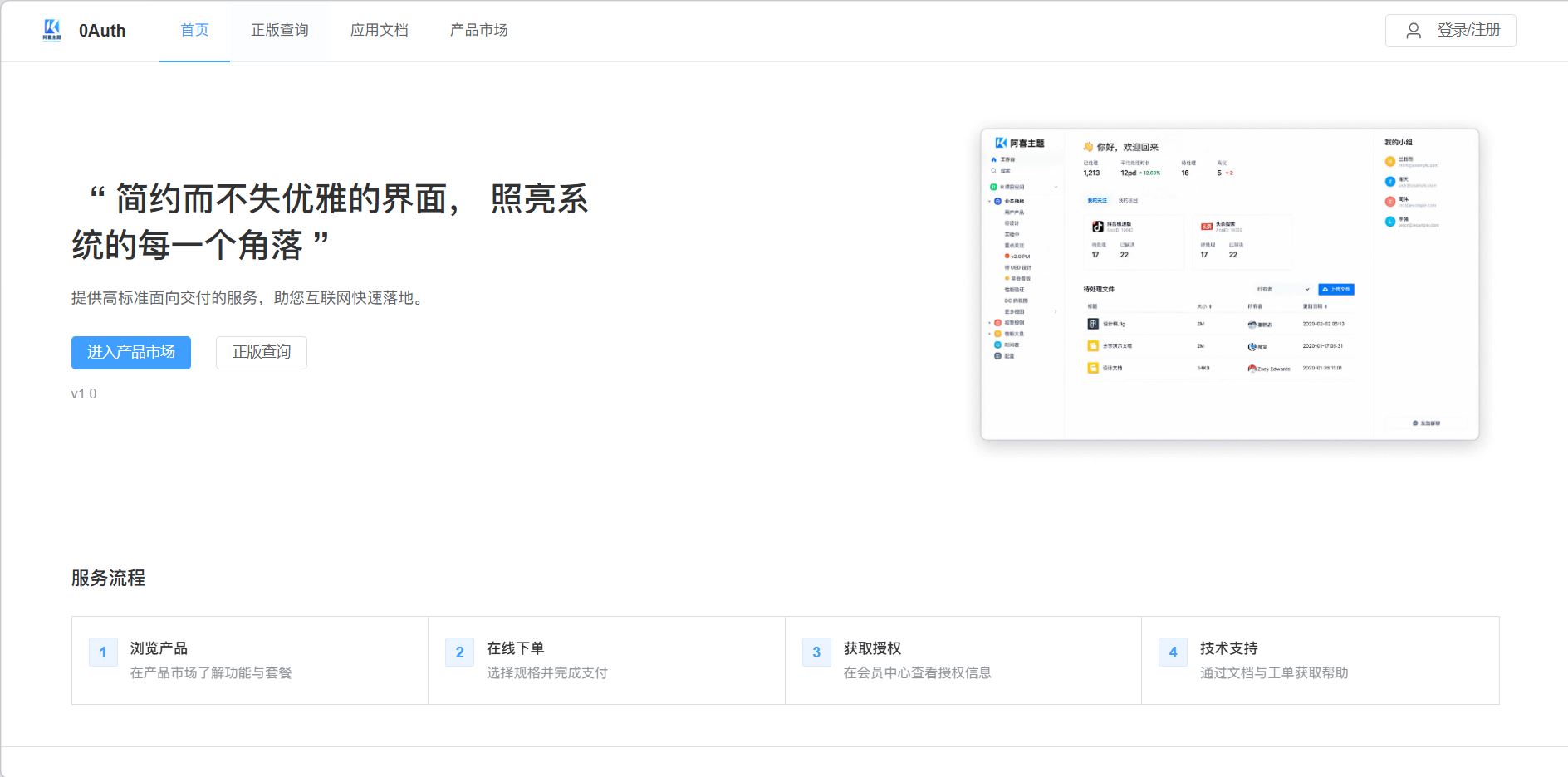Image resolution: width=1568 pixels, height=777 pixels.
Task: Select the 获取授权 step title
Action: pos(872,648)
